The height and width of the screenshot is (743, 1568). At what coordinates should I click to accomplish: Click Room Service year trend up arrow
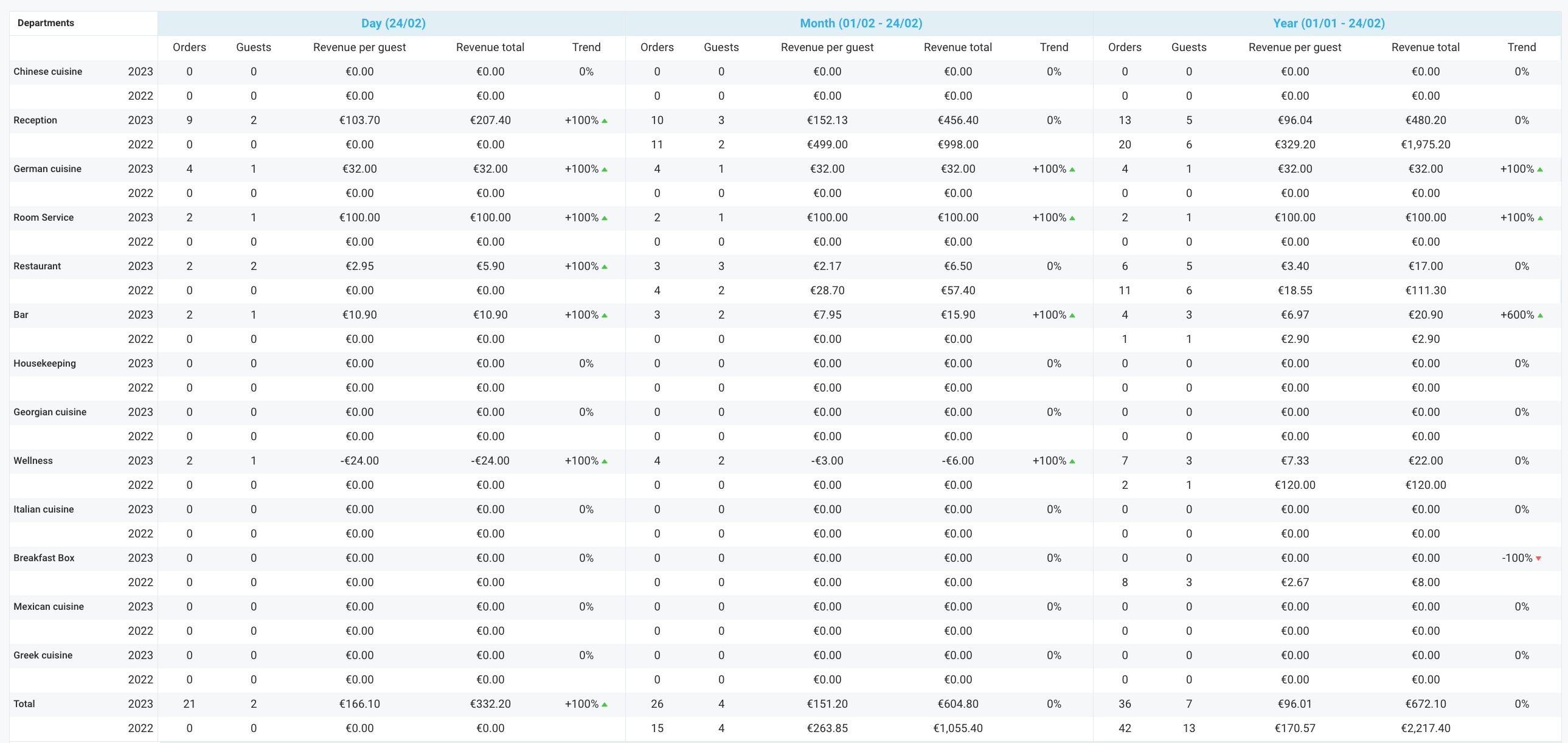(x=1540, y=218)
